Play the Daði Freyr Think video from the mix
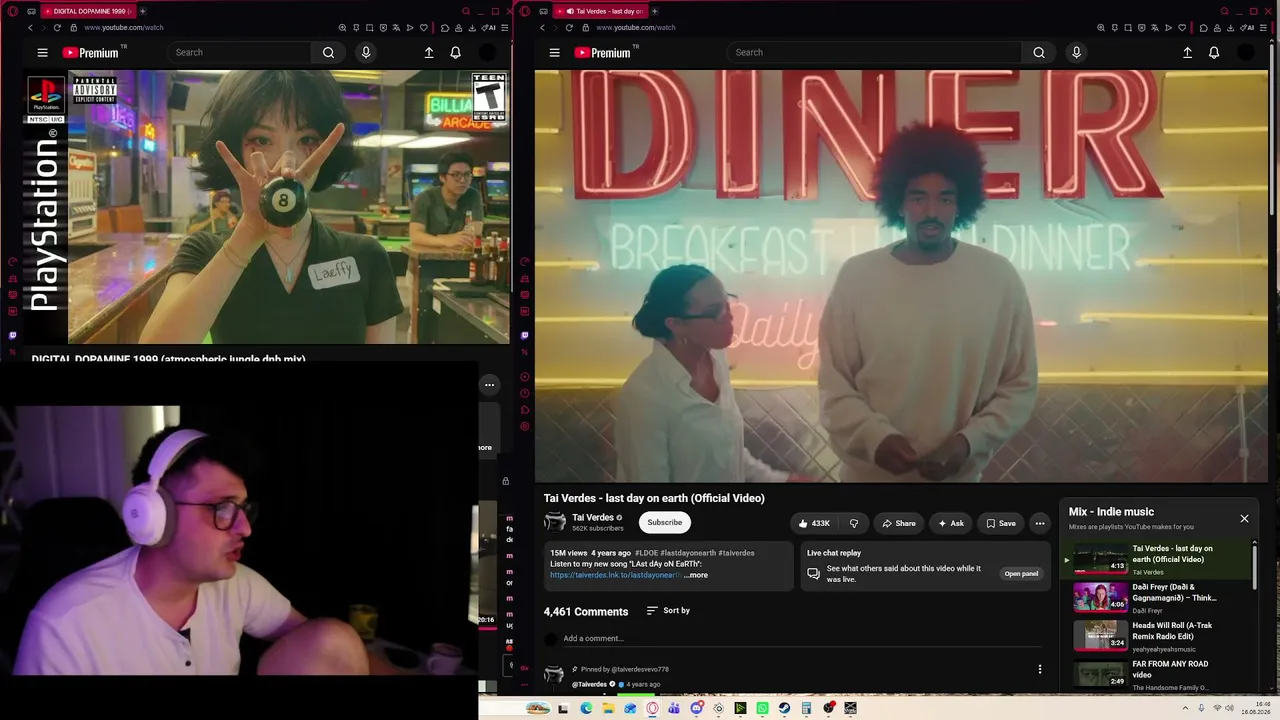This screenshot has width=1280, height=720. coord(1157,598)
